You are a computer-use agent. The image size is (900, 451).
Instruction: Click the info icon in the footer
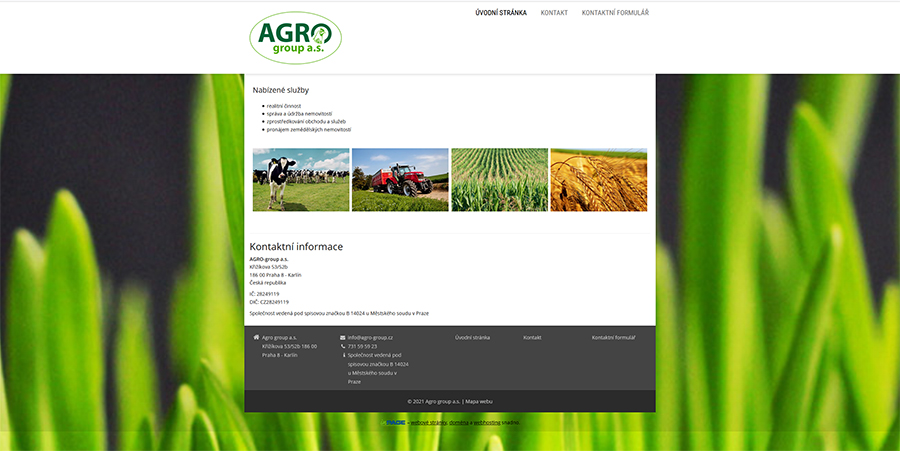(344, 355)
